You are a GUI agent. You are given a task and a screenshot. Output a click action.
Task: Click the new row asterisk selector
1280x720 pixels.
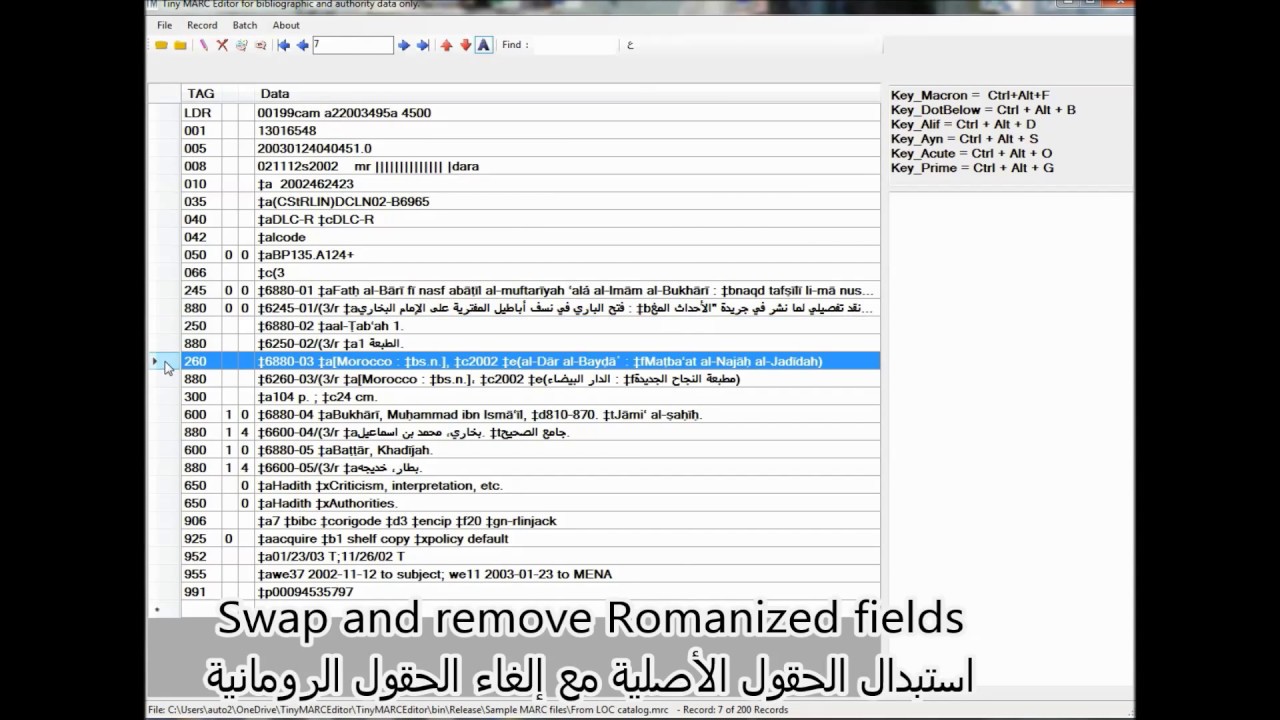(164, 609)
